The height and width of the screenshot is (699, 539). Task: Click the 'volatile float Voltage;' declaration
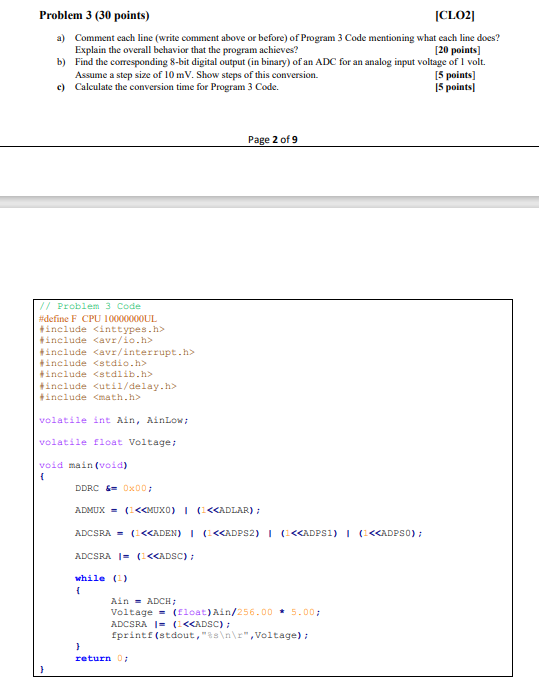108,442
